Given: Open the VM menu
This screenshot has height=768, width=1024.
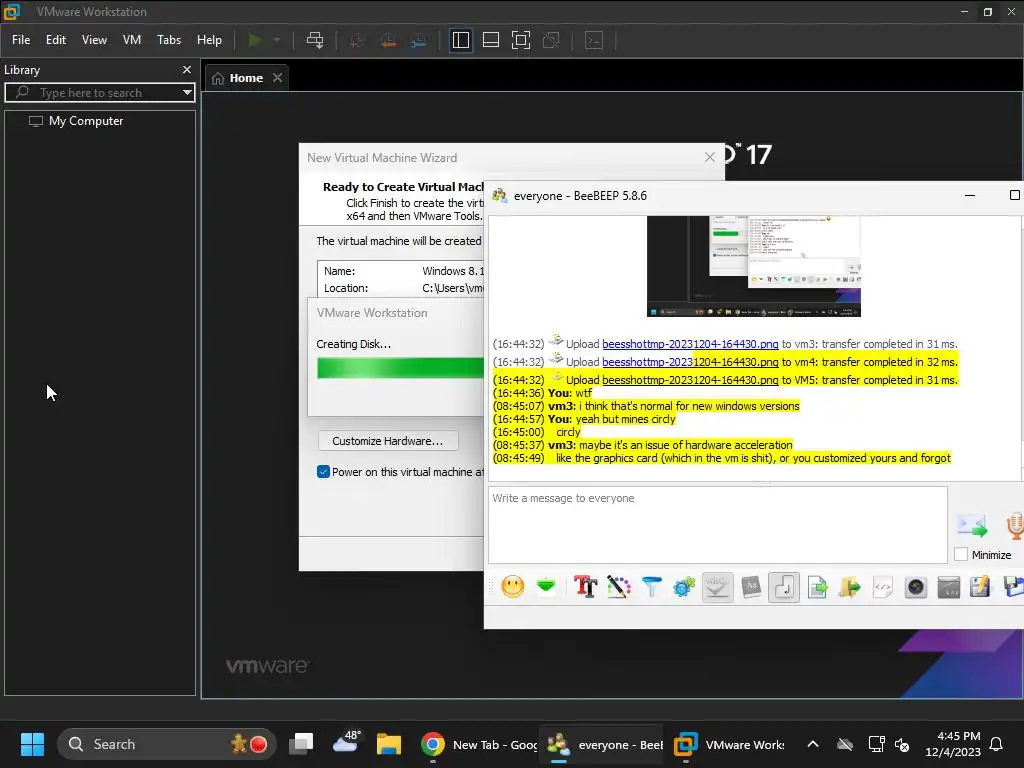Looking at the screenshot, I should [x=132, y=40].
